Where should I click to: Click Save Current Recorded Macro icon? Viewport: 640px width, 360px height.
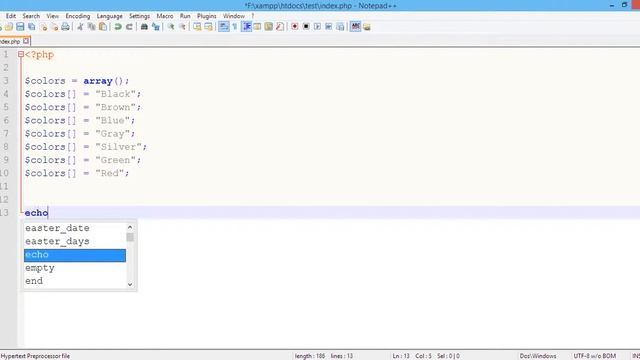point(340,27)
